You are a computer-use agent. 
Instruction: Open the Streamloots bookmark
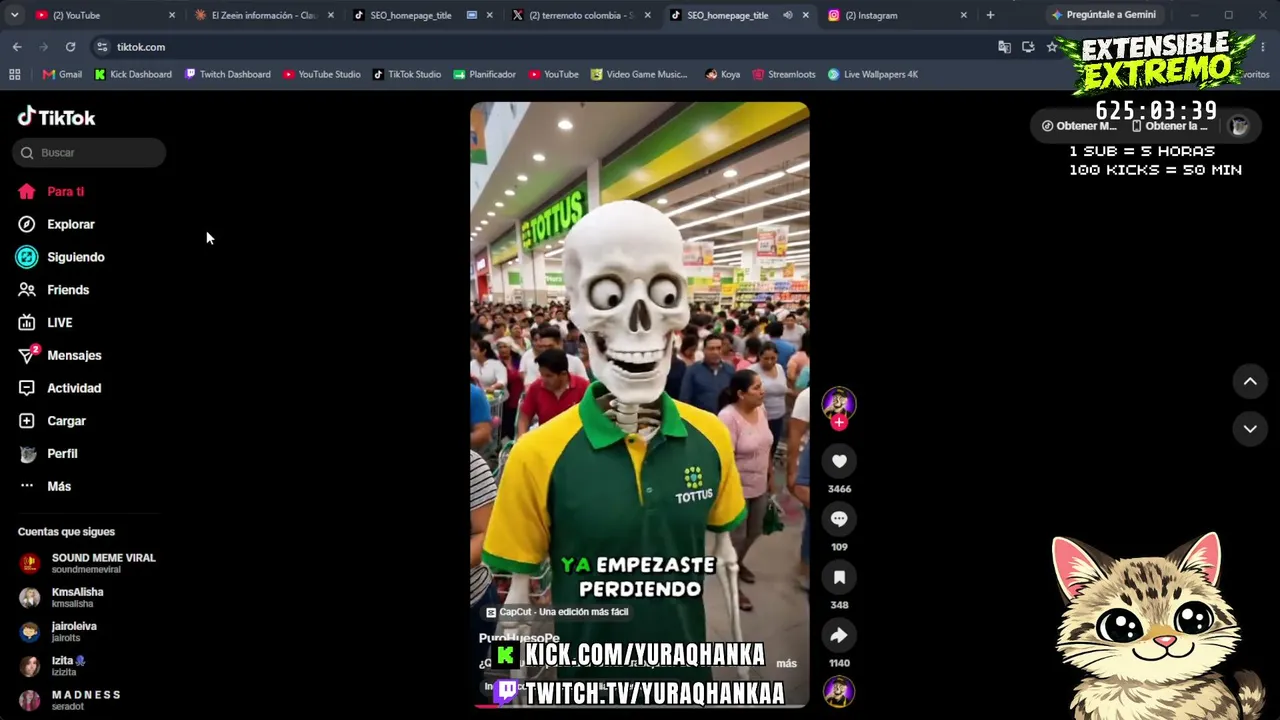pos(784,74)
